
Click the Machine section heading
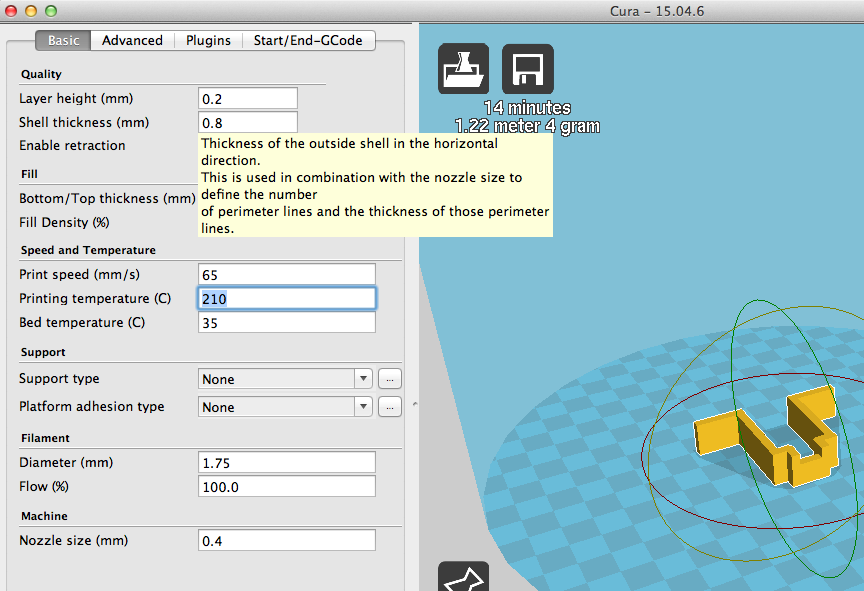coord(44,516)
